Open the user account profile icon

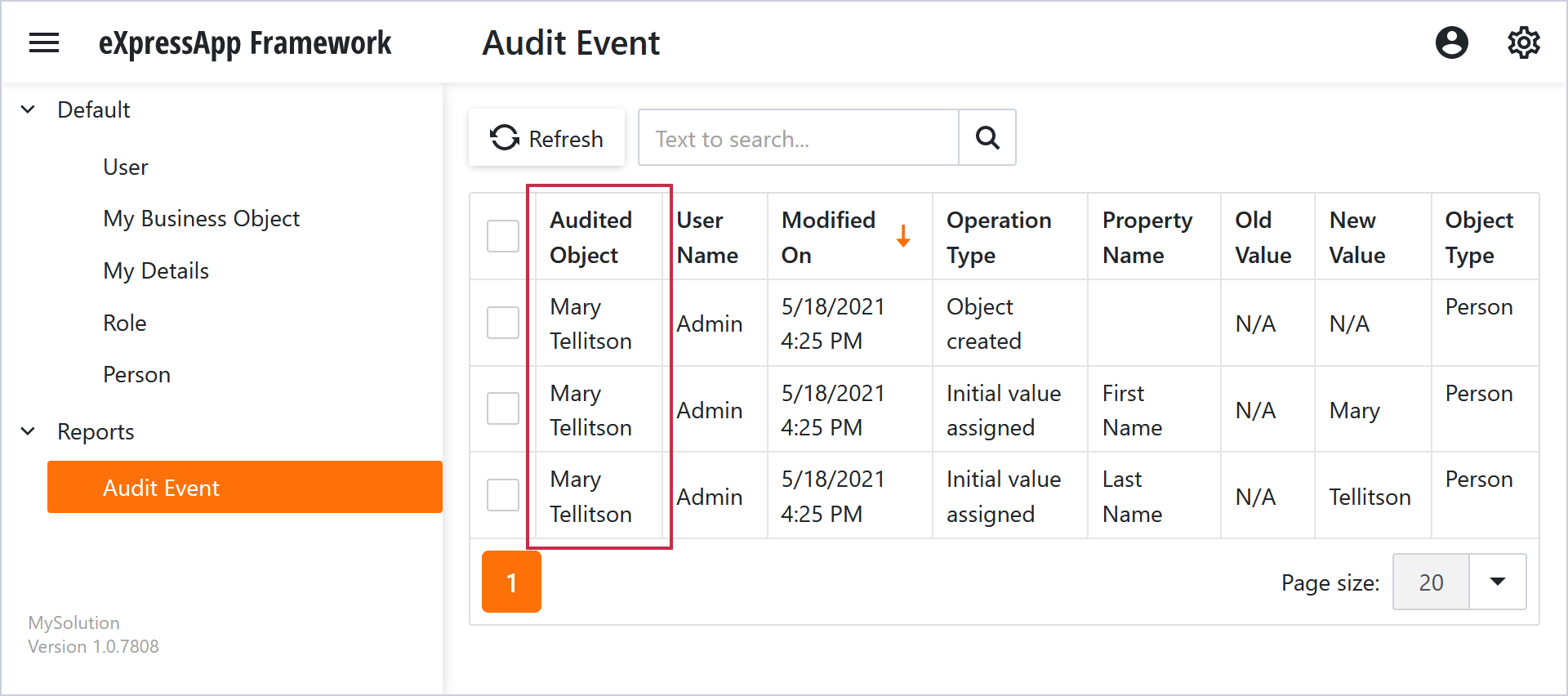(x=1451, y=42)
